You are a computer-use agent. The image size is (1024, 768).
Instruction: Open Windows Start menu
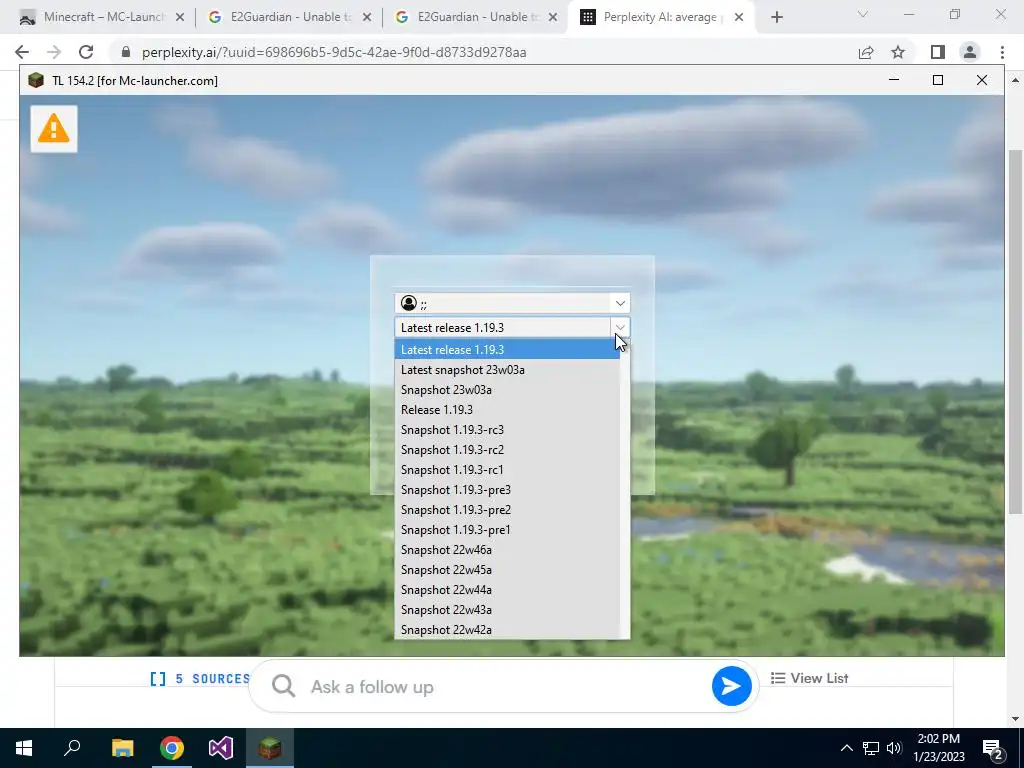(x=24, y=748)
